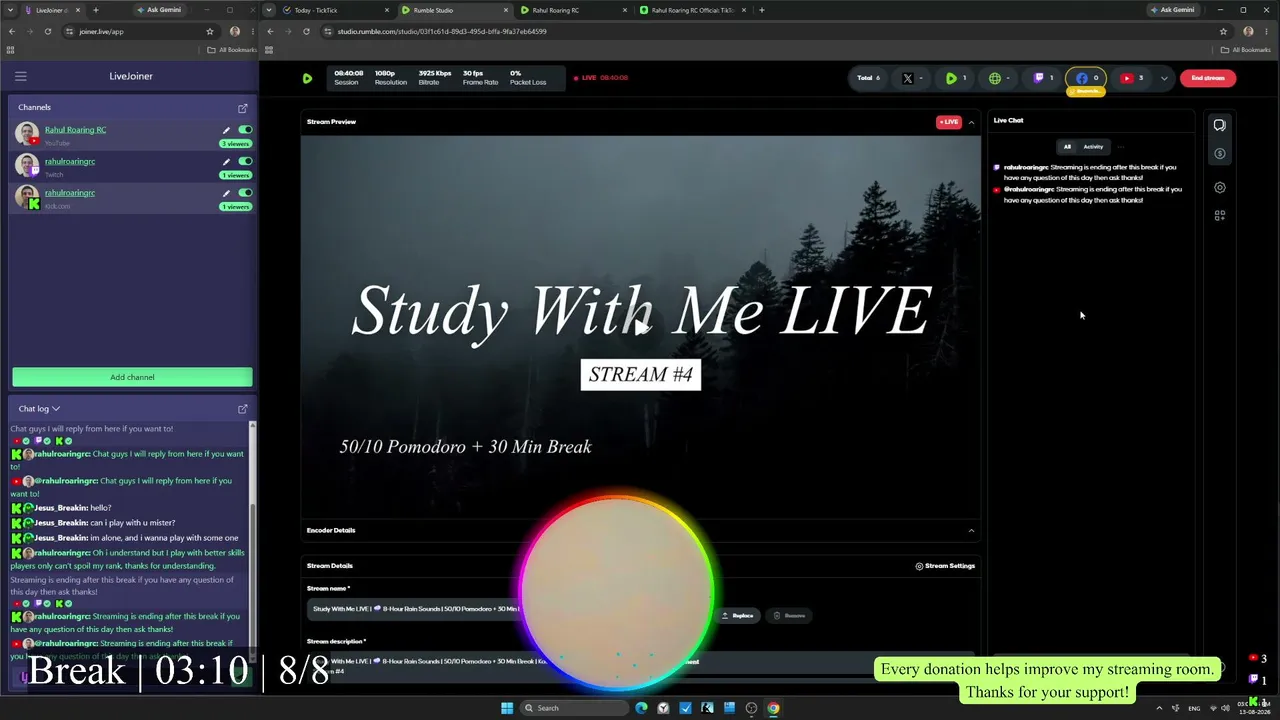The height and width of the screenshot is (720, 1280).
Task: Click the red LIVE badge in Stream Preview
Action: (x=948, y=122)
